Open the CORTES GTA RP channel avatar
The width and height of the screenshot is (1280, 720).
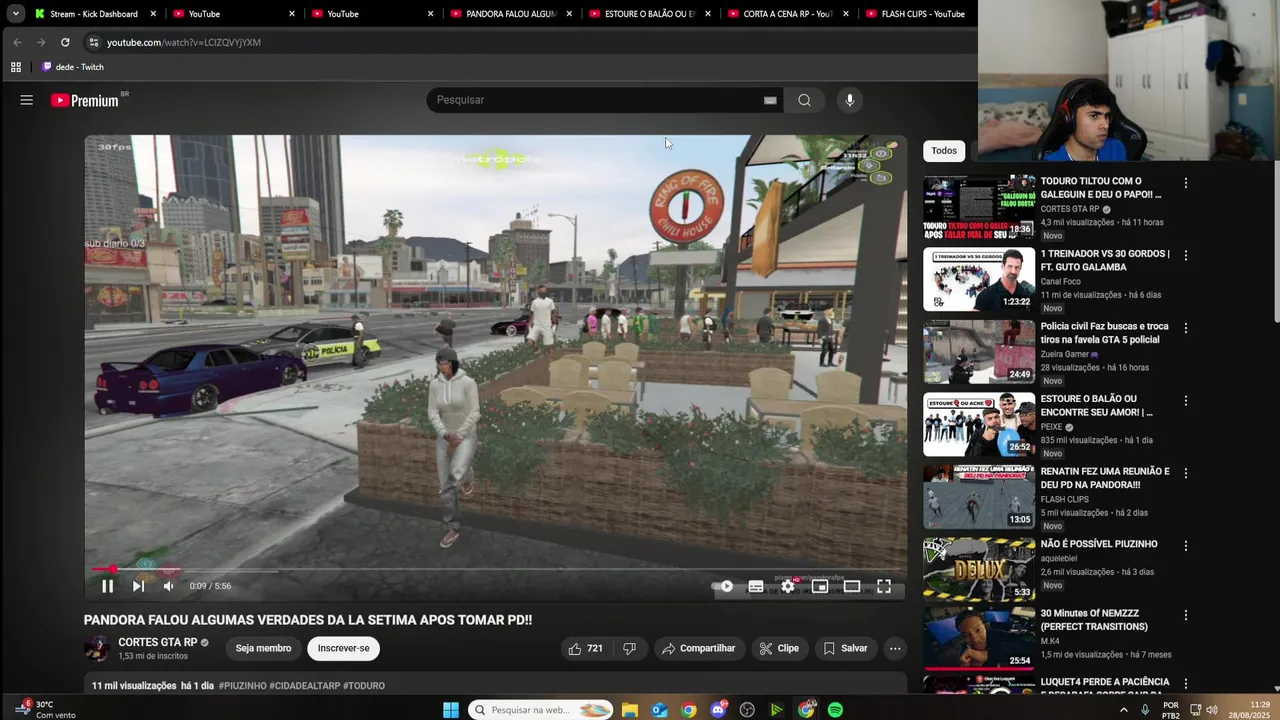click(x=97, y=648)
